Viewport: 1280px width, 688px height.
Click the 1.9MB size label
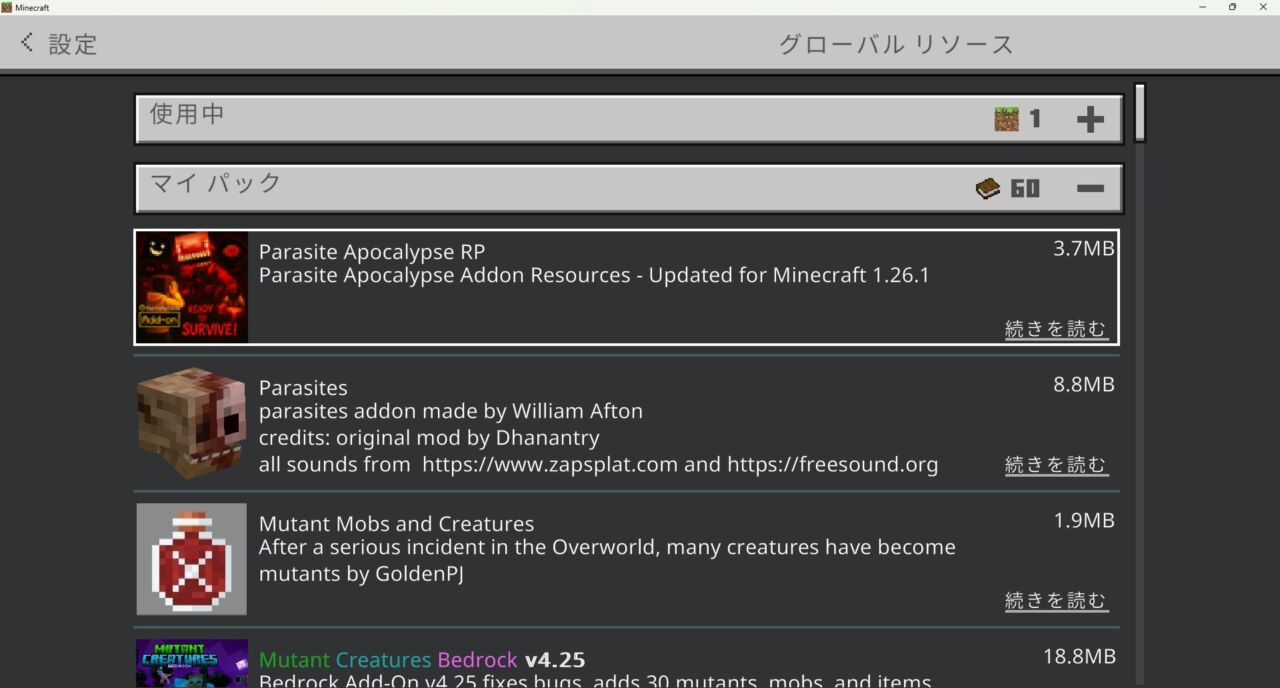[x=1084, y=521]
